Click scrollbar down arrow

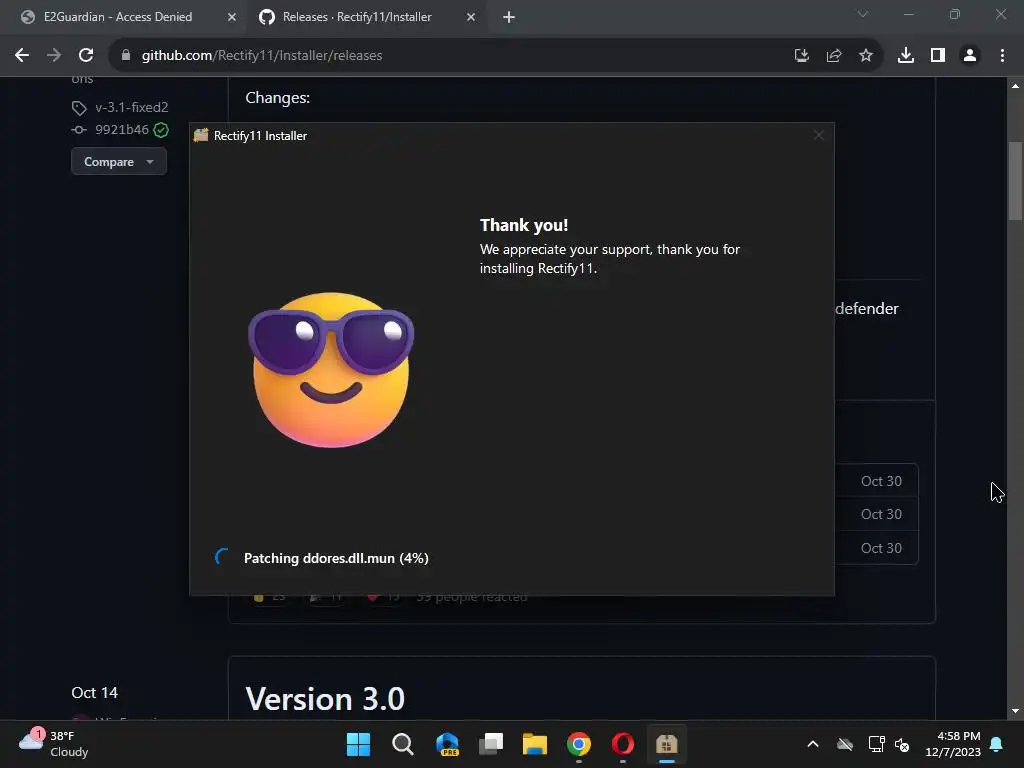point(1015,711)
